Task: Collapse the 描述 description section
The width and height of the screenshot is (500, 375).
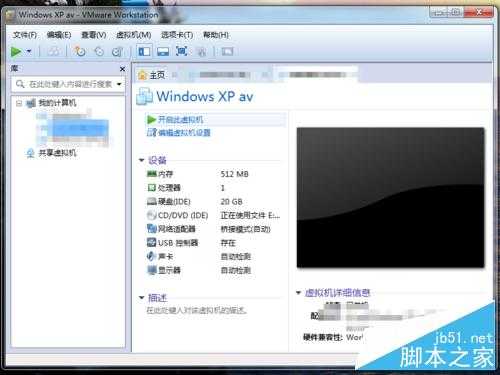Action: click(142, 297)
